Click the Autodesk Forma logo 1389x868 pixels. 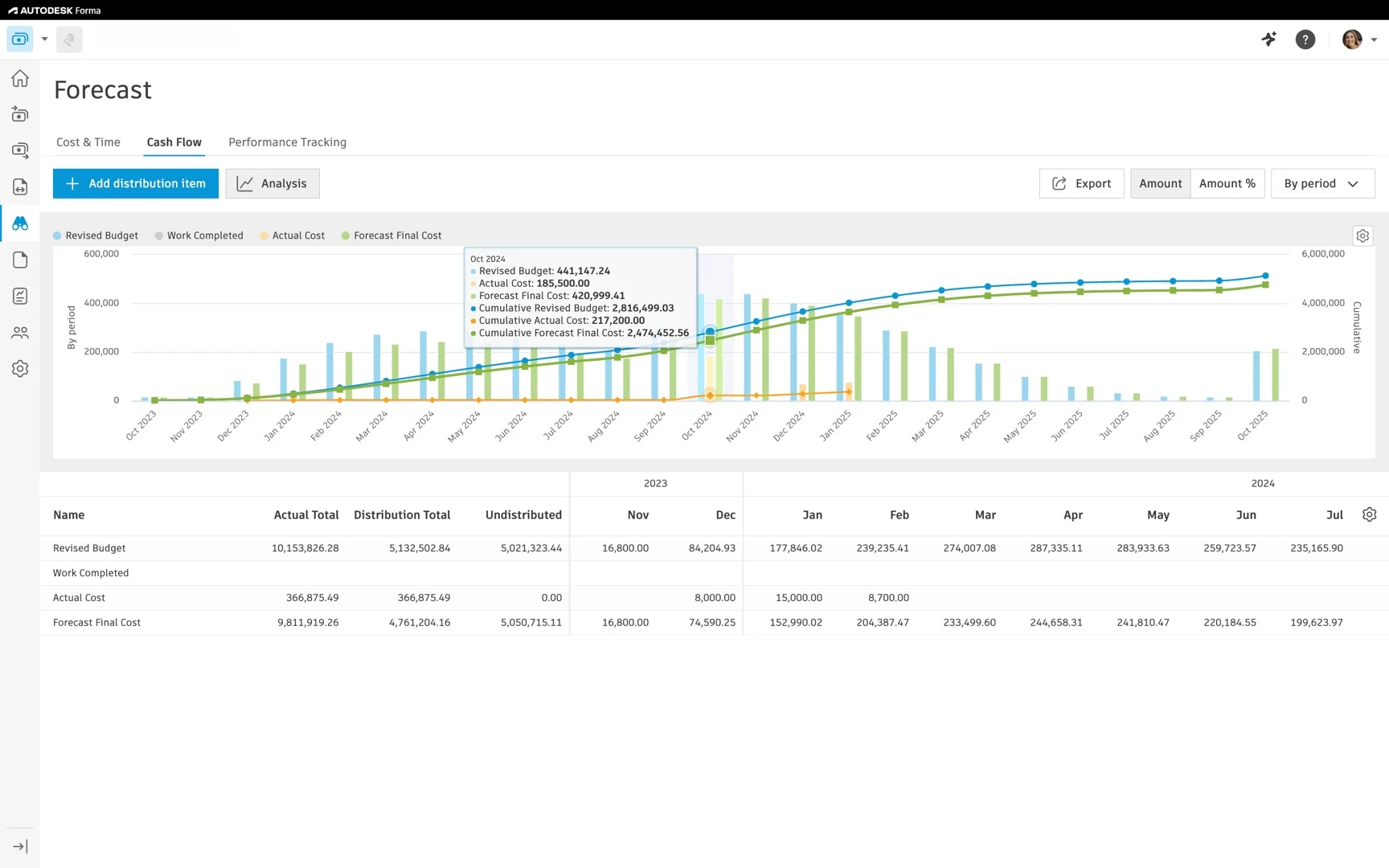pyautogui.click(x=54, y=10)
